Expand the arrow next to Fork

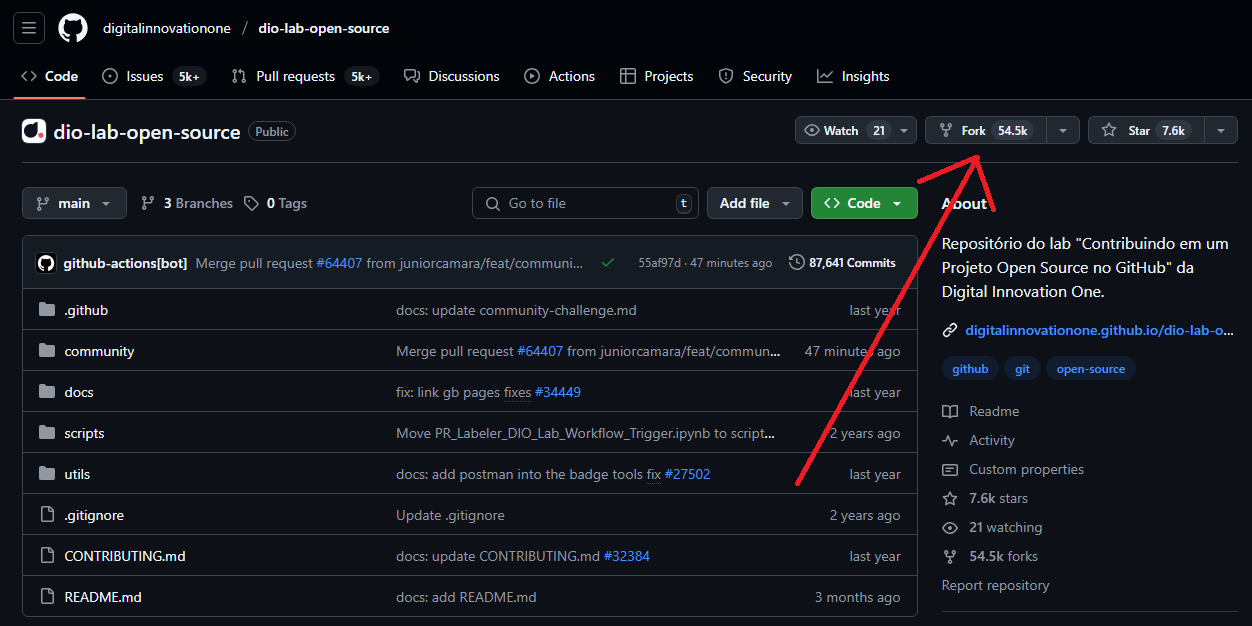tap(1063, 131)
